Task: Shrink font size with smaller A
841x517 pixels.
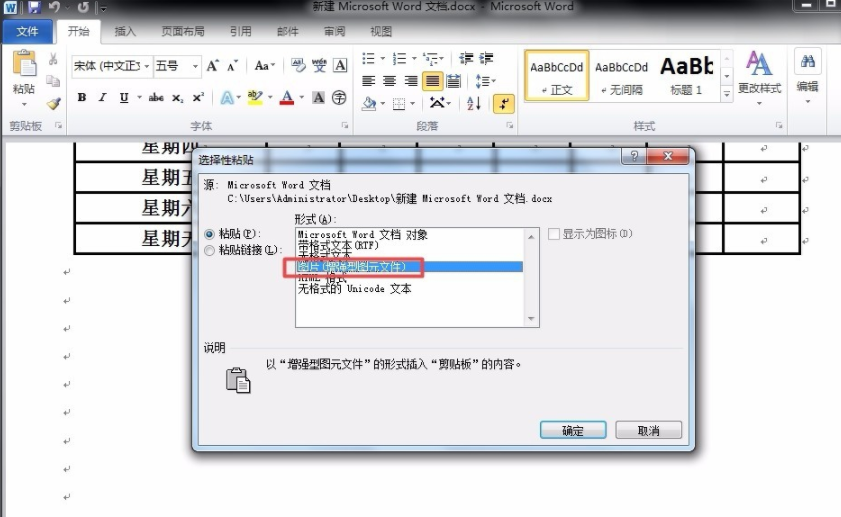Action: 232,65
